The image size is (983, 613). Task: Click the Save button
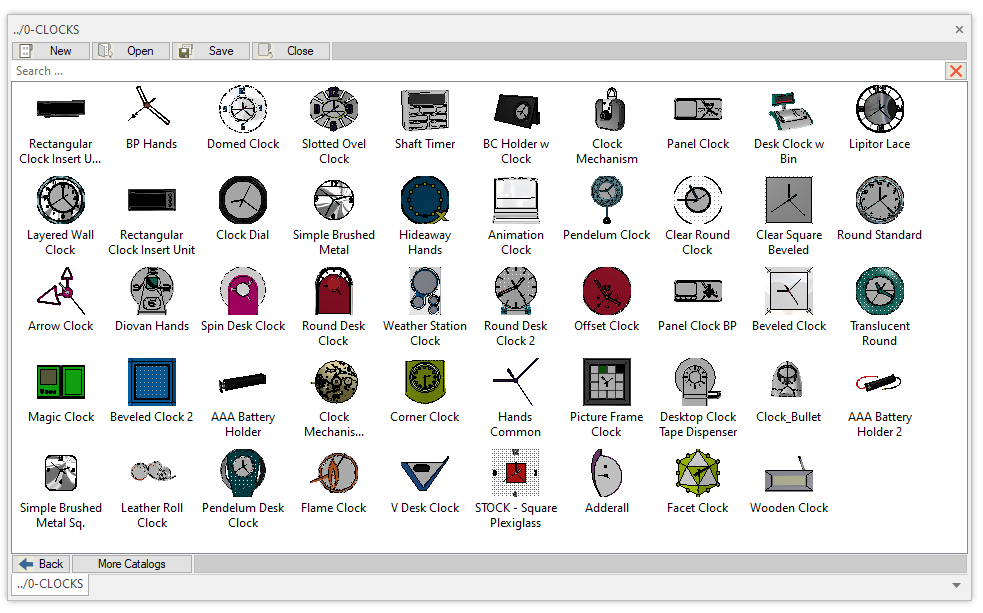click(211, 51)
